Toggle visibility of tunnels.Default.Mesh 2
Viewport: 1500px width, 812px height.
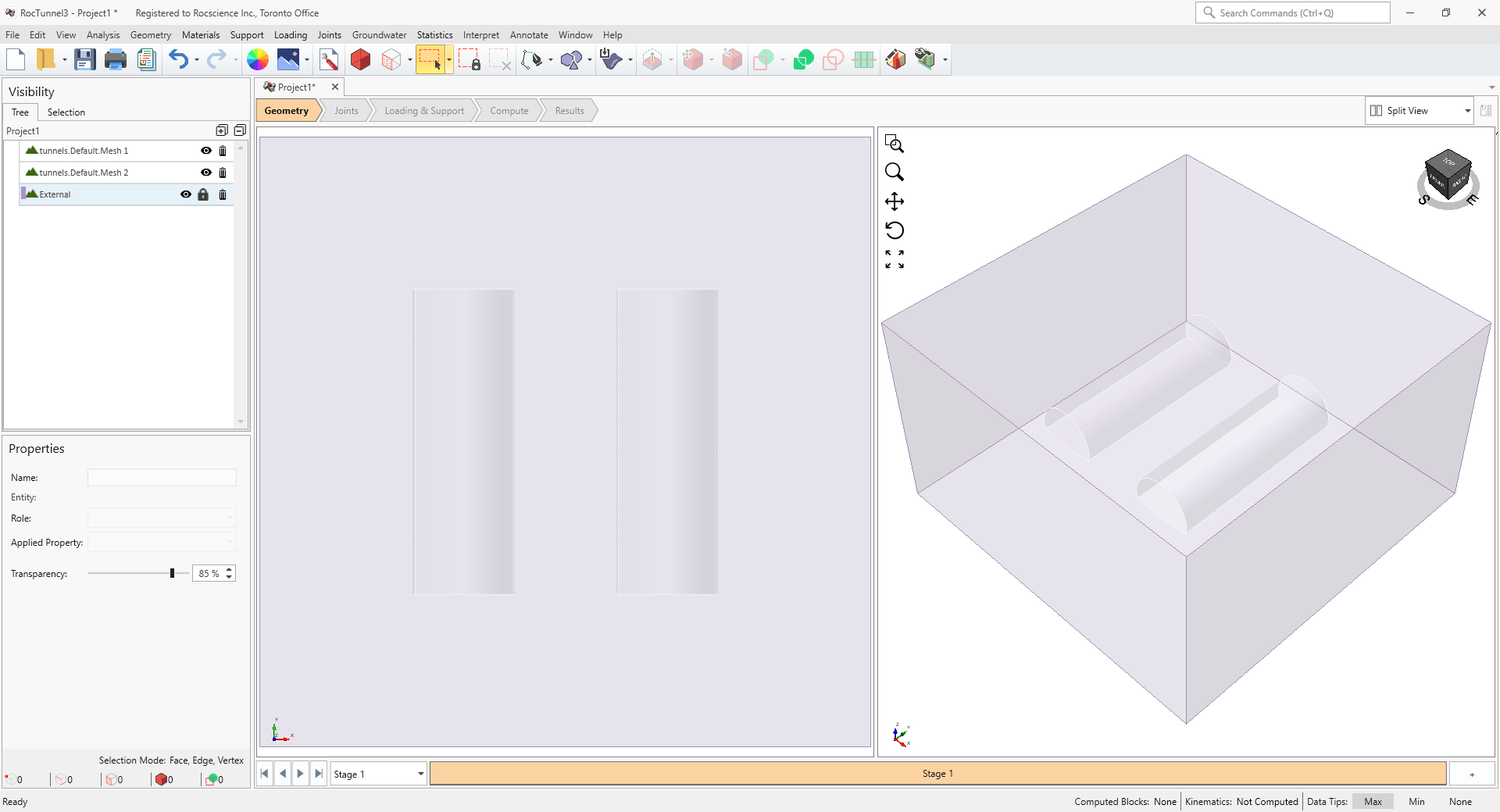pos(205,173)
